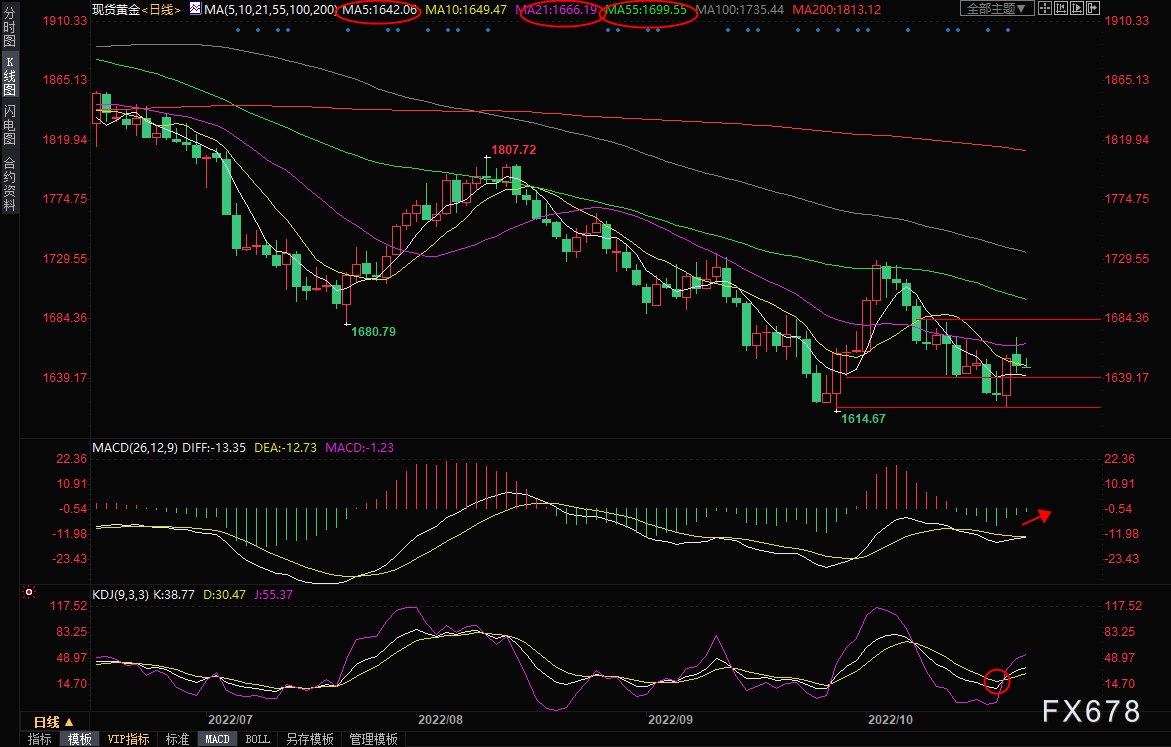Click the 现货黄金 instrument title
1171x747 pixels.
click(116, 10)
